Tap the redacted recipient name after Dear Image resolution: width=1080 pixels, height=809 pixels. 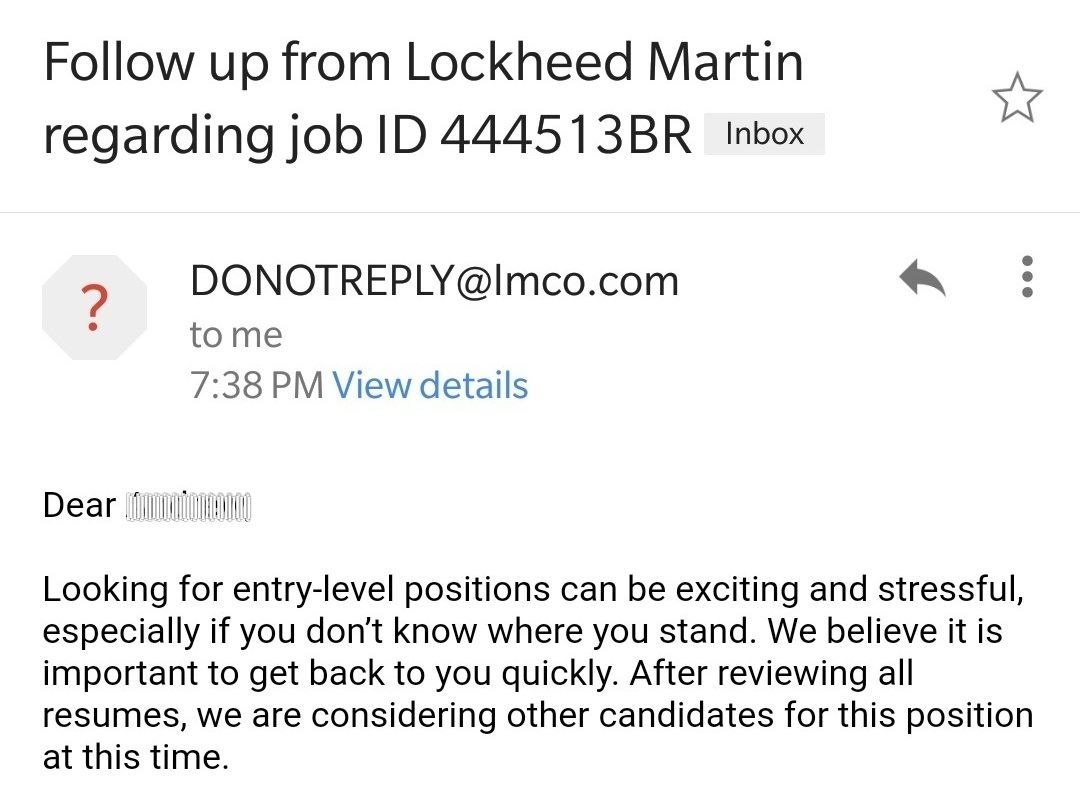click(188, 507)
